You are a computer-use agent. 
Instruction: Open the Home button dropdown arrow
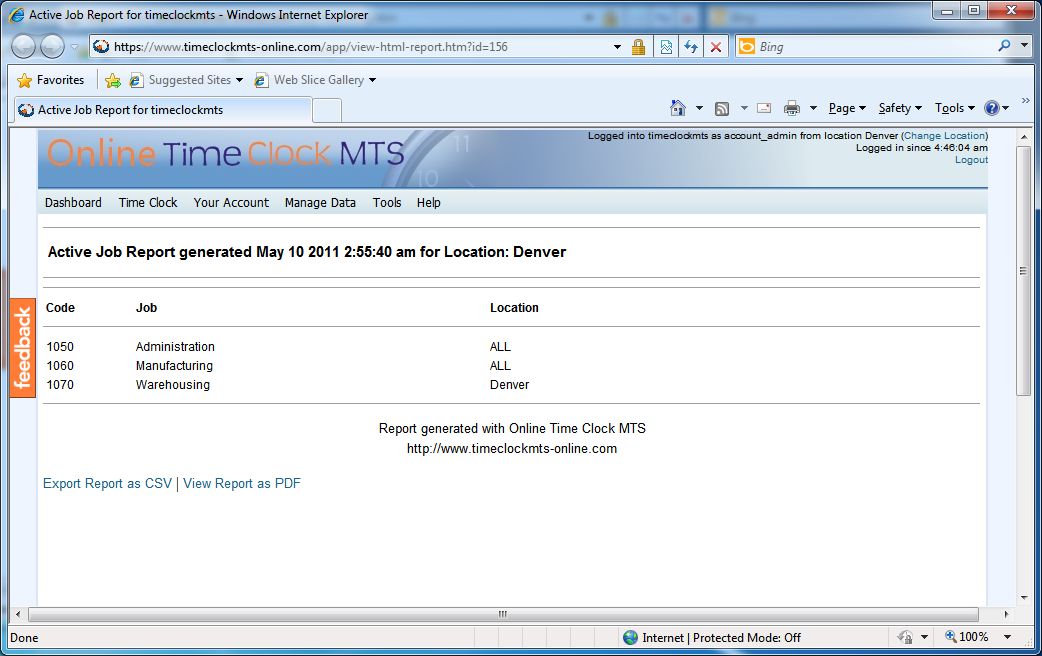click(699, 108)
